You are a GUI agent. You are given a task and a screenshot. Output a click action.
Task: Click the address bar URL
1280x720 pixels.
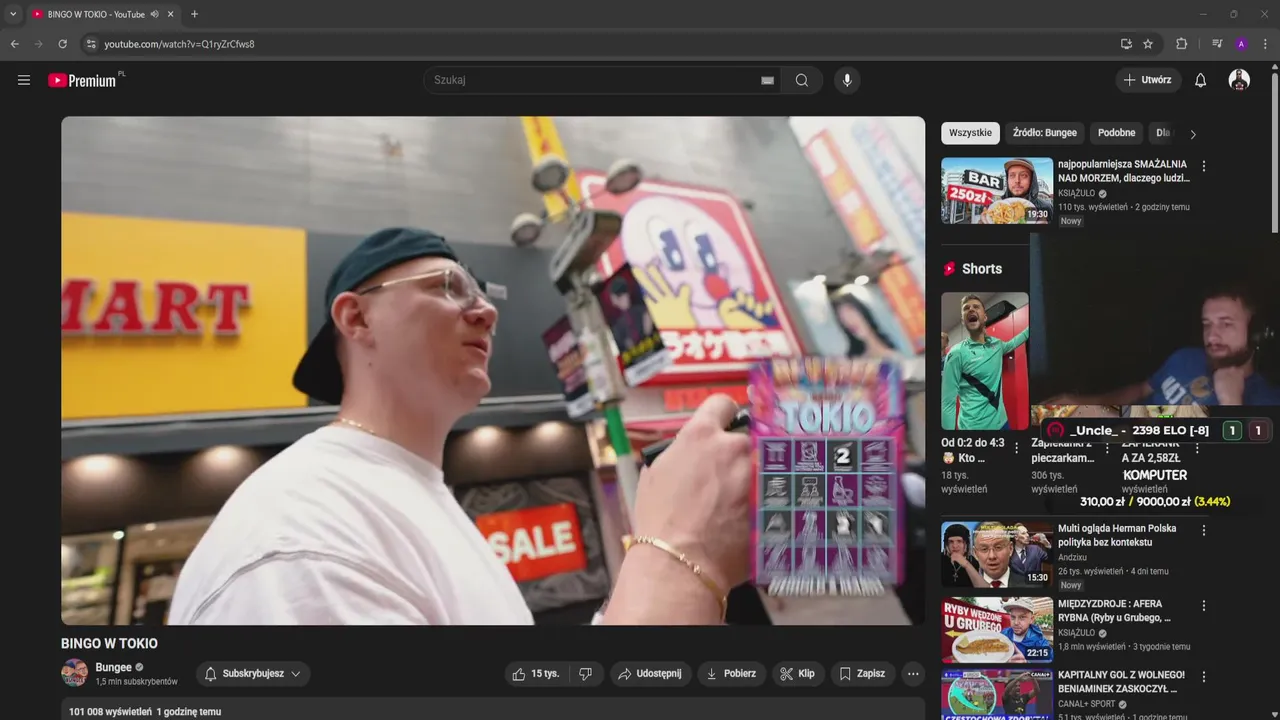pyautogui.click(x=179, y=44)
